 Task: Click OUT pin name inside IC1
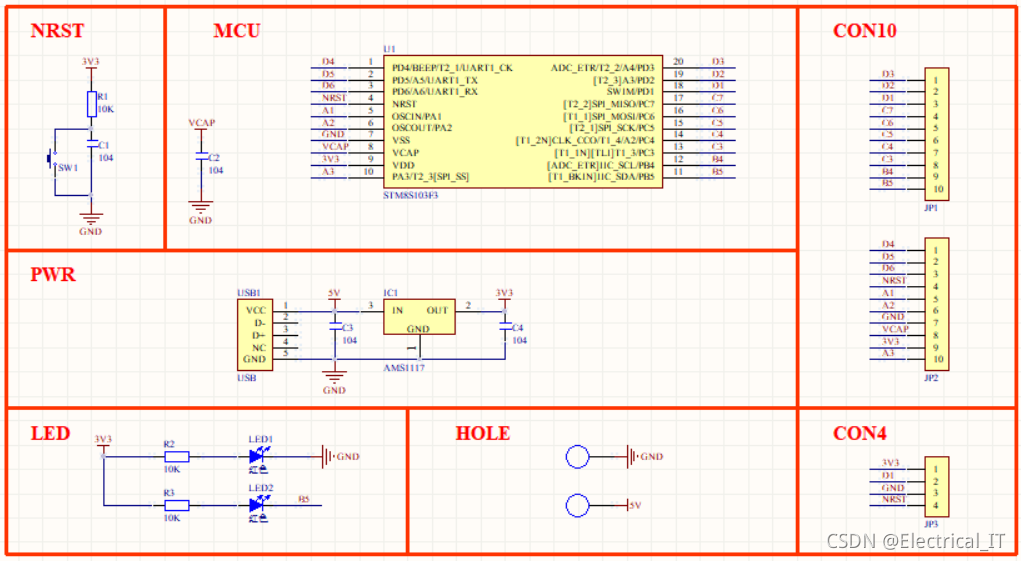[437, 310]
